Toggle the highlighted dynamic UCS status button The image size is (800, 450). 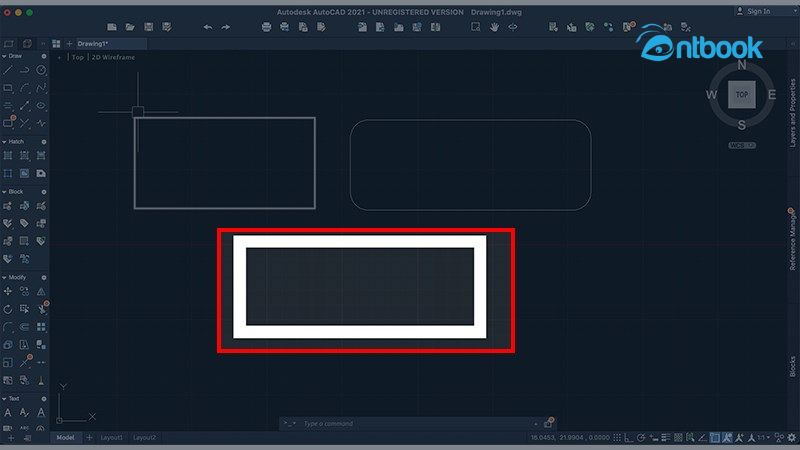coord(715,438)
